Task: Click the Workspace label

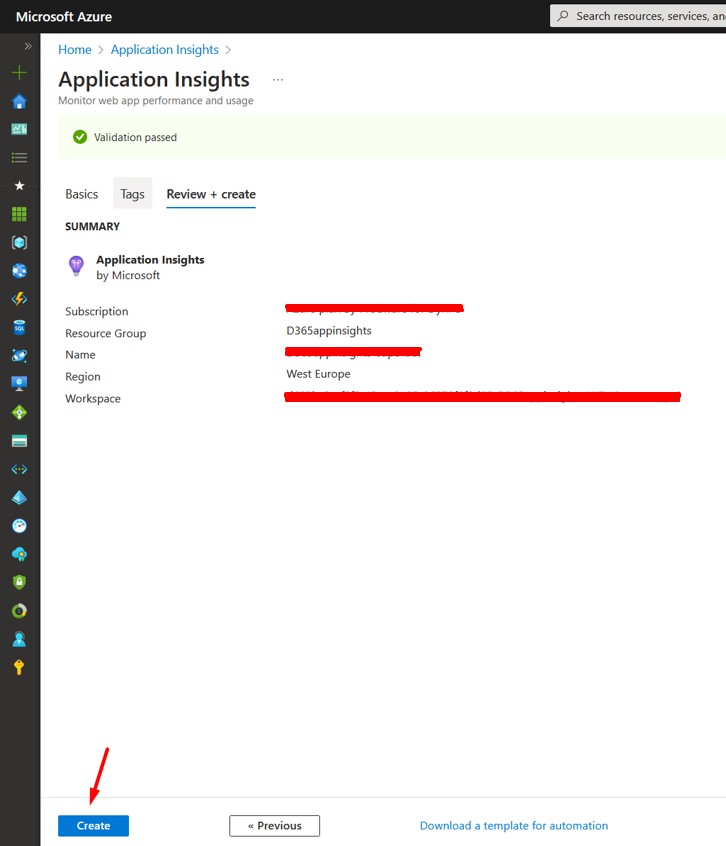Action: (93, 399)
